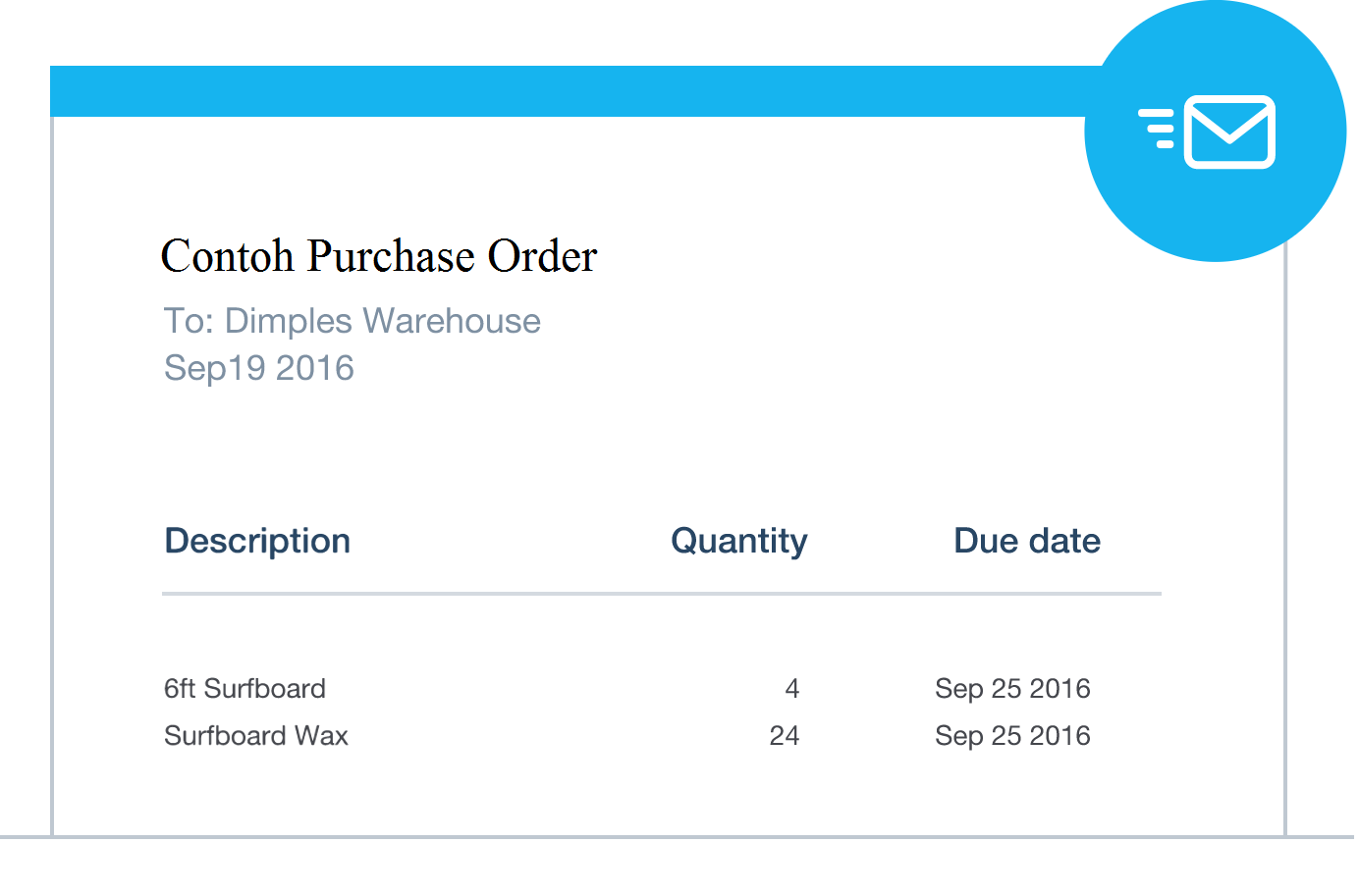Screen dimensions: 1358x896
Task: Select the To: Dimples Warehouse line
Action: (353, 321)
